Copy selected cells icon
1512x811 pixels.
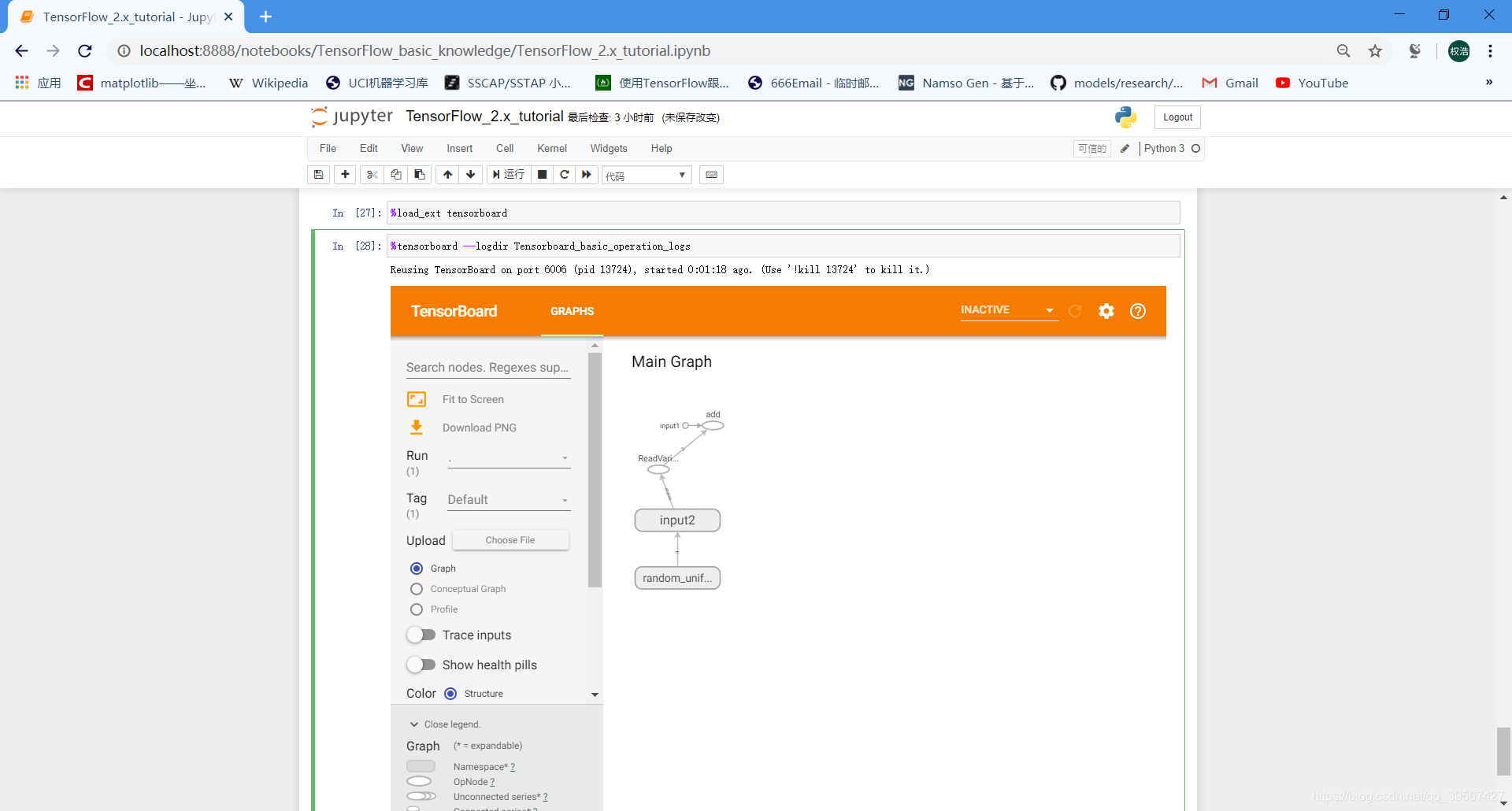(395, 175)
